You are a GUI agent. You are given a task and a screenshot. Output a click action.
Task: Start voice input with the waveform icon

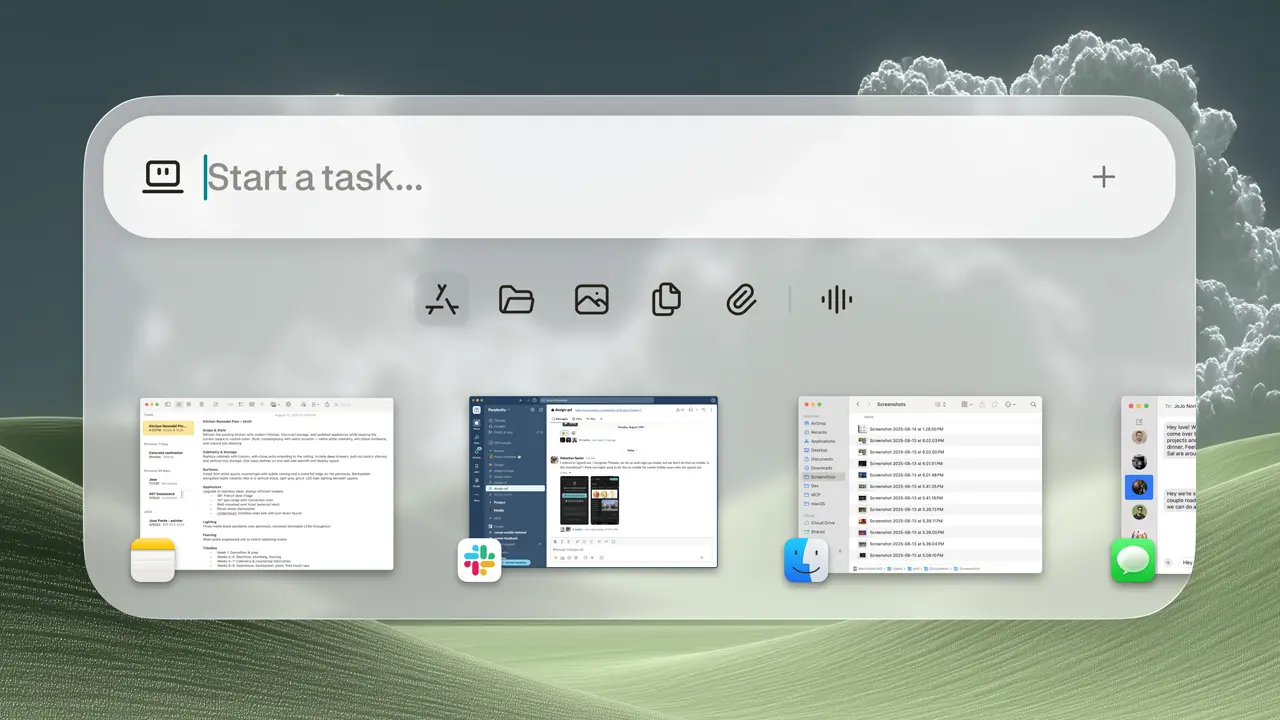(x=836, y=299)
